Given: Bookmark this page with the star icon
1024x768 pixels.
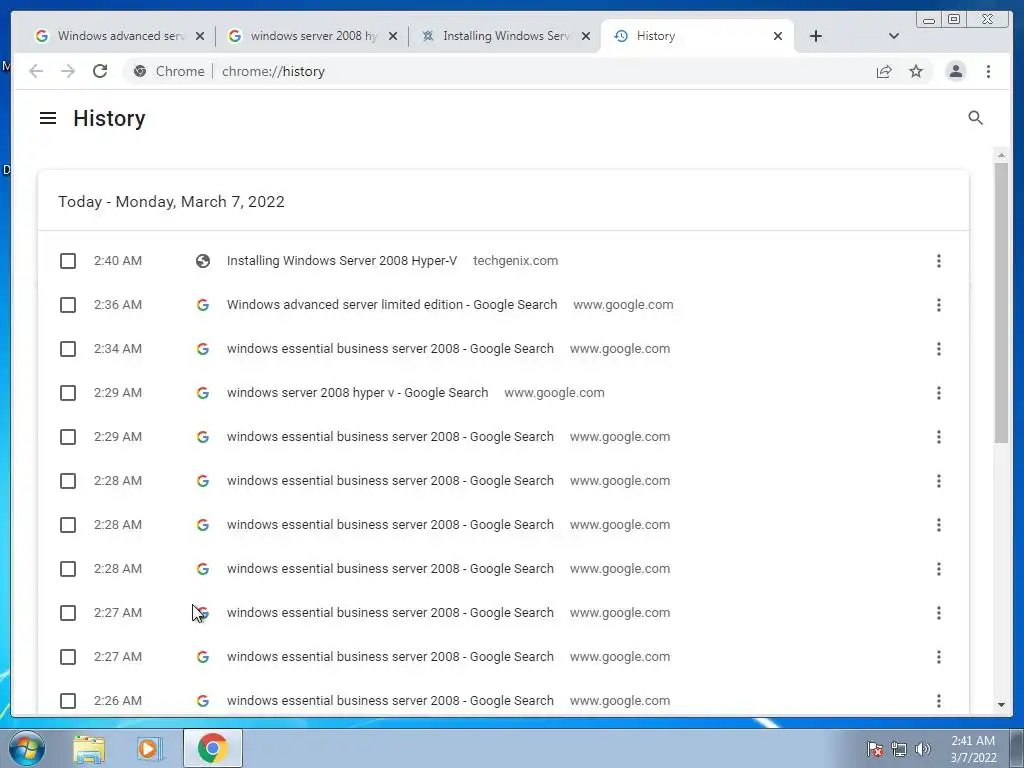Looking at the screenshot, I should click(916, 71).
